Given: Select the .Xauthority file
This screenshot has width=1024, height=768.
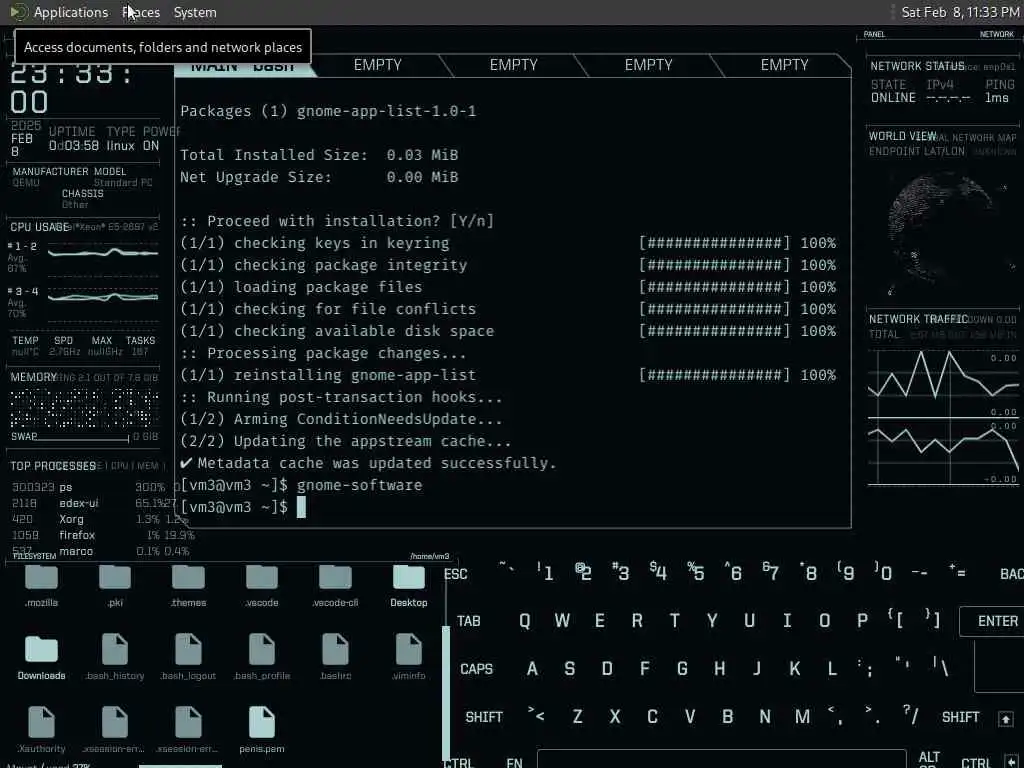Looking at the screenshot, I should (41, 730).
